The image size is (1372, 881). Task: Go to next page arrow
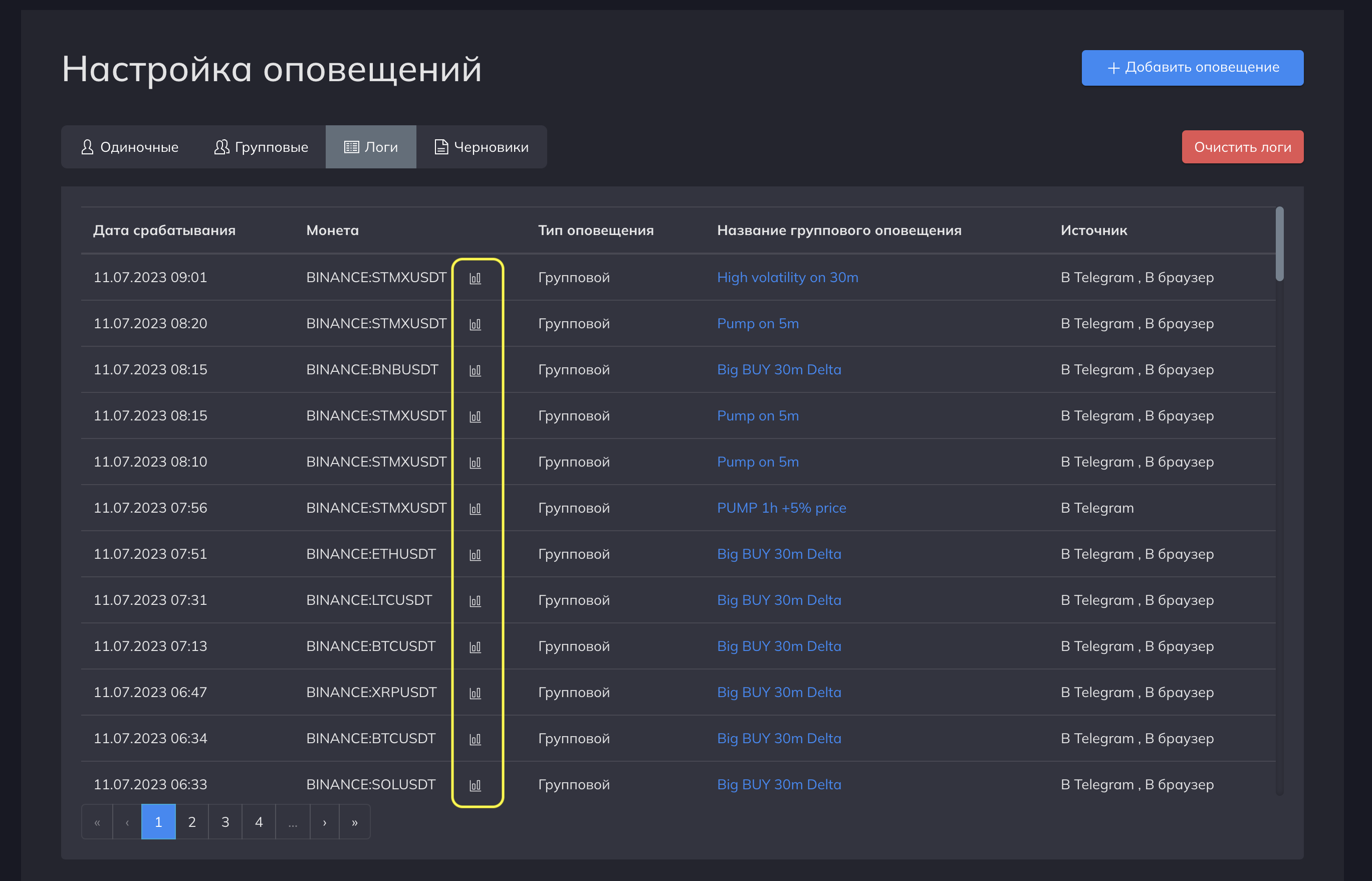325,822
